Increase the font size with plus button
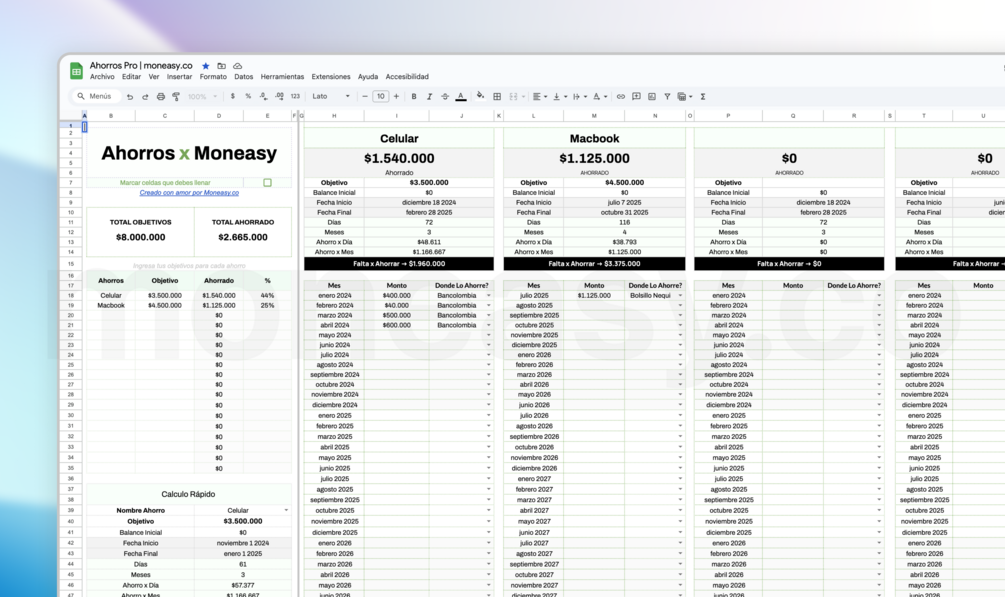Image resolution: width=1005 pixels, height=597 pixels. pyautogui.click(x=396, y=97)
